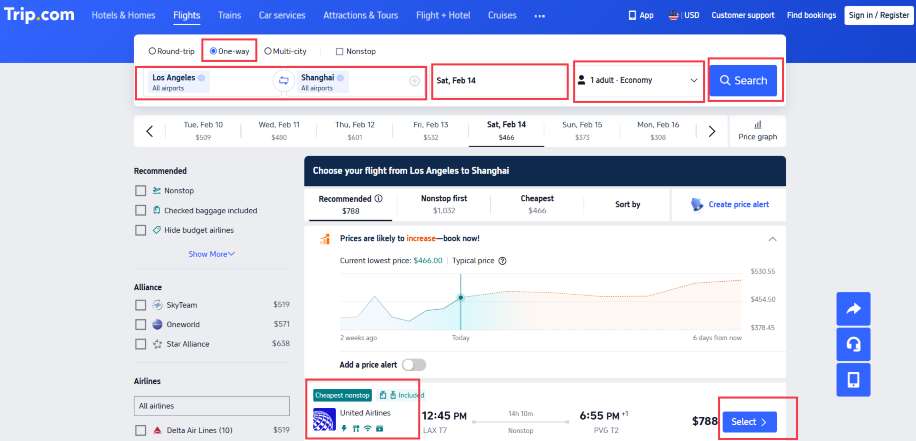Click the blue Search button
Screen dimensions: 916x441
click(743, 81)
